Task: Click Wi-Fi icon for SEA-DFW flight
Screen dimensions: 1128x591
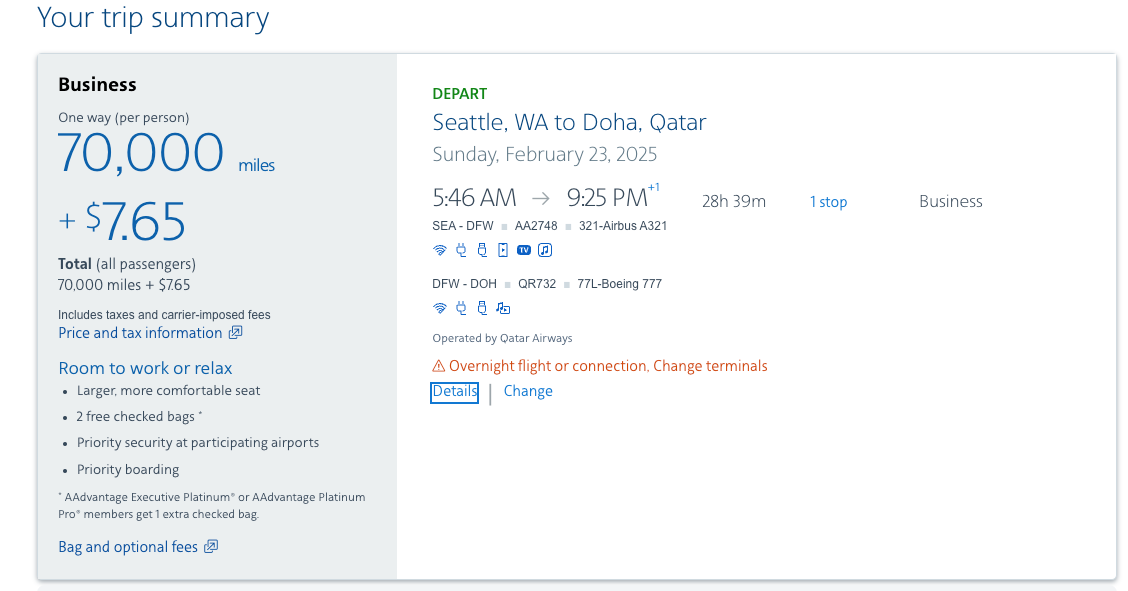Action: click(440, 250)
